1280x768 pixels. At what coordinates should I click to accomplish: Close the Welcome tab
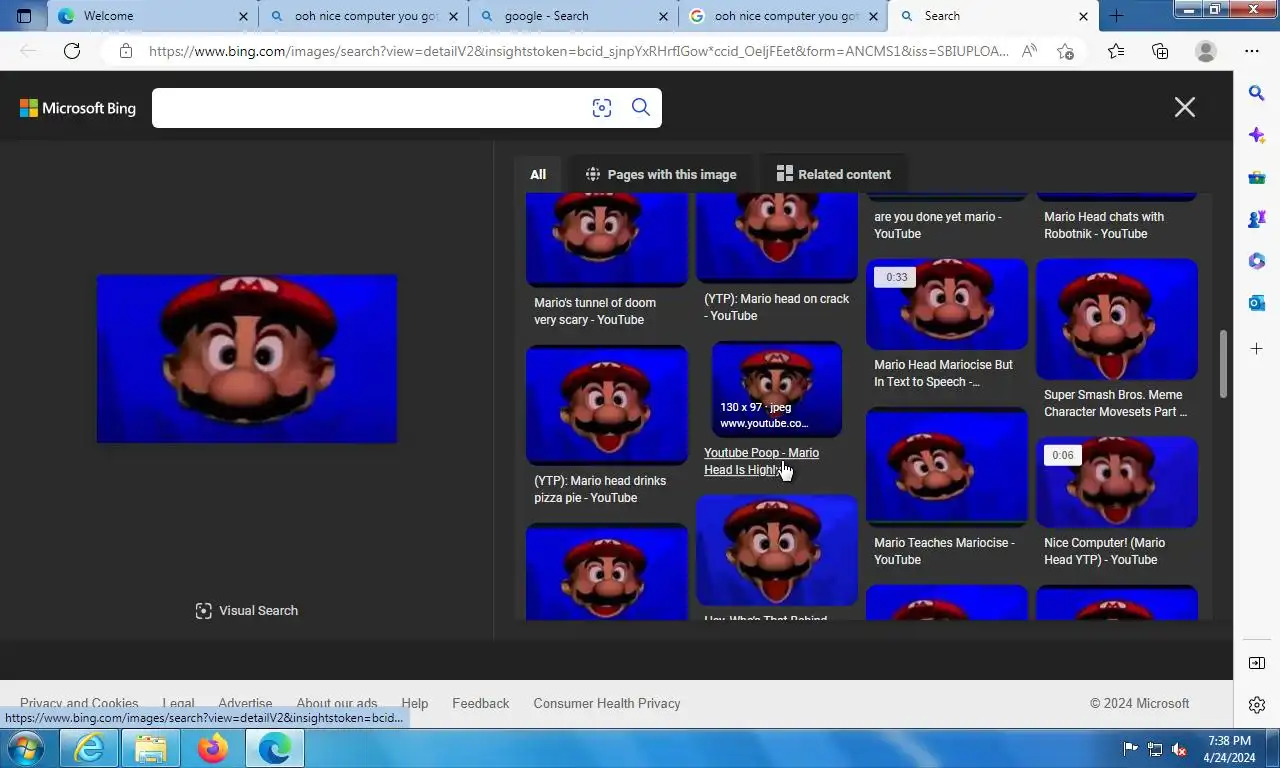coord(243,16)
